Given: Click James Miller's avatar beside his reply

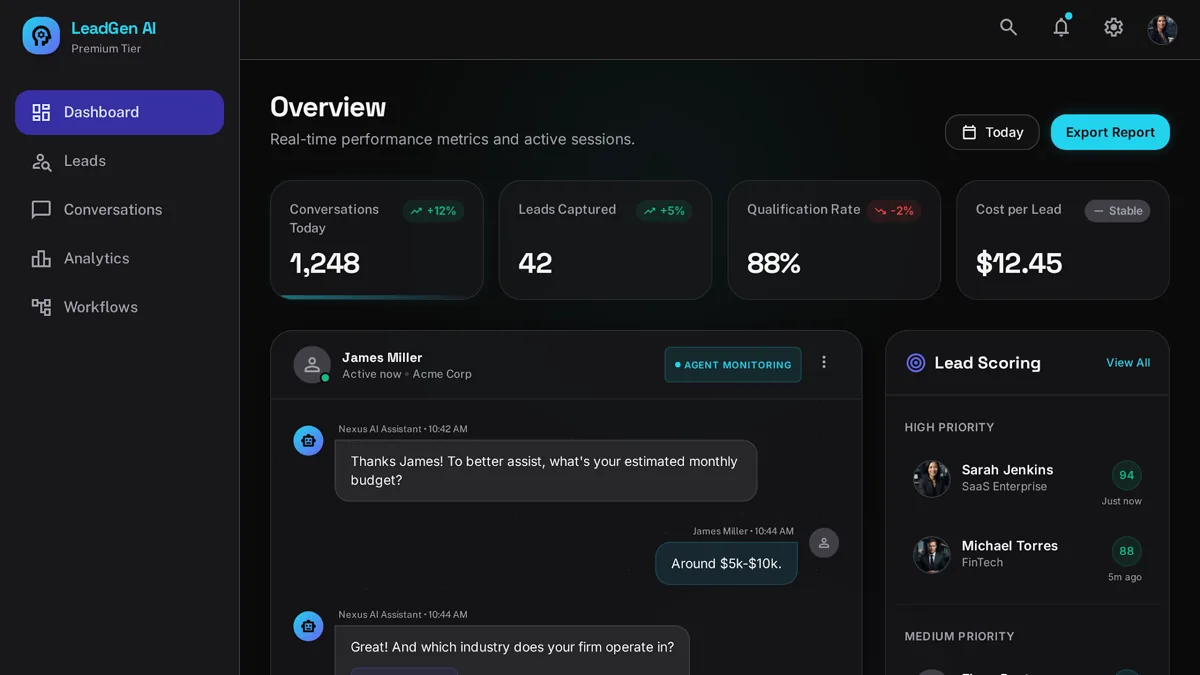Looking at the screenshot, I should coord(824,543).
